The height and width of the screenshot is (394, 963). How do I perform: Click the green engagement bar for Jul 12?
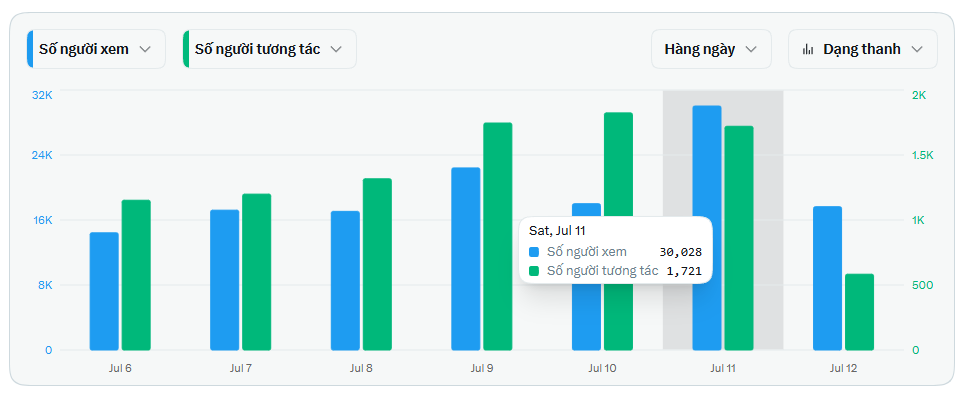click(859, 312)
